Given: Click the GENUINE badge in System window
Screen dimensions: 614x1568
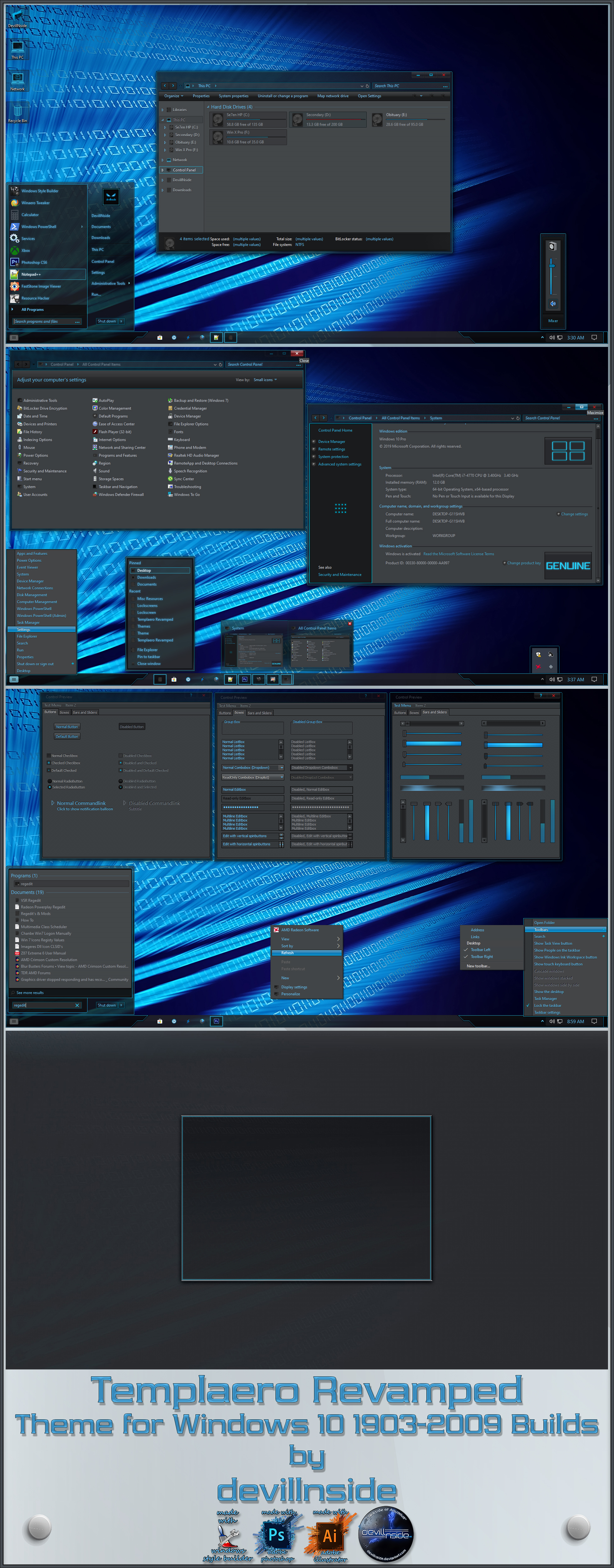Looking at the screenshot, I should click(x=568, y=566).
